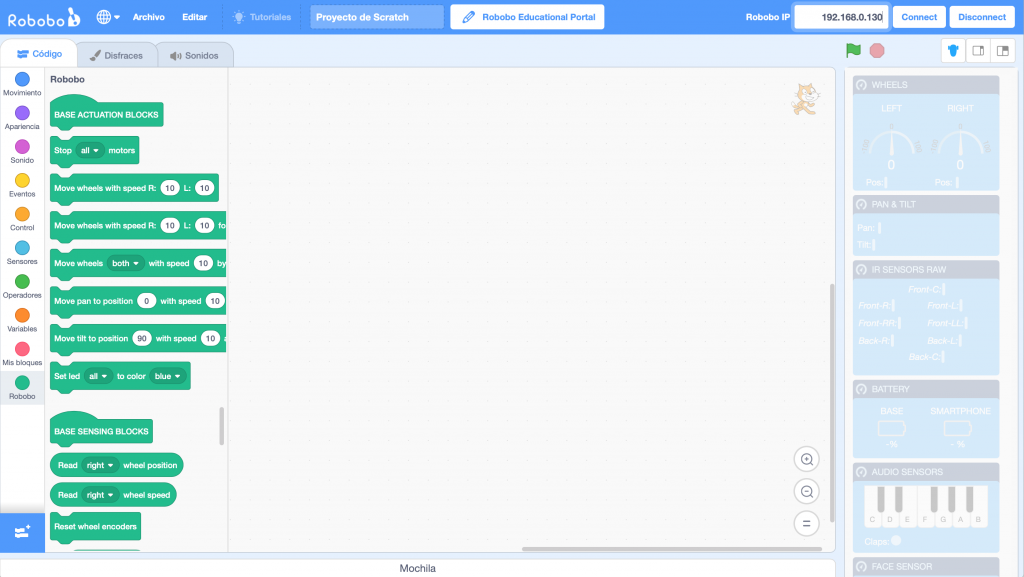
Task: Open the language globe dropdown
Action: [x=108, y=17]
